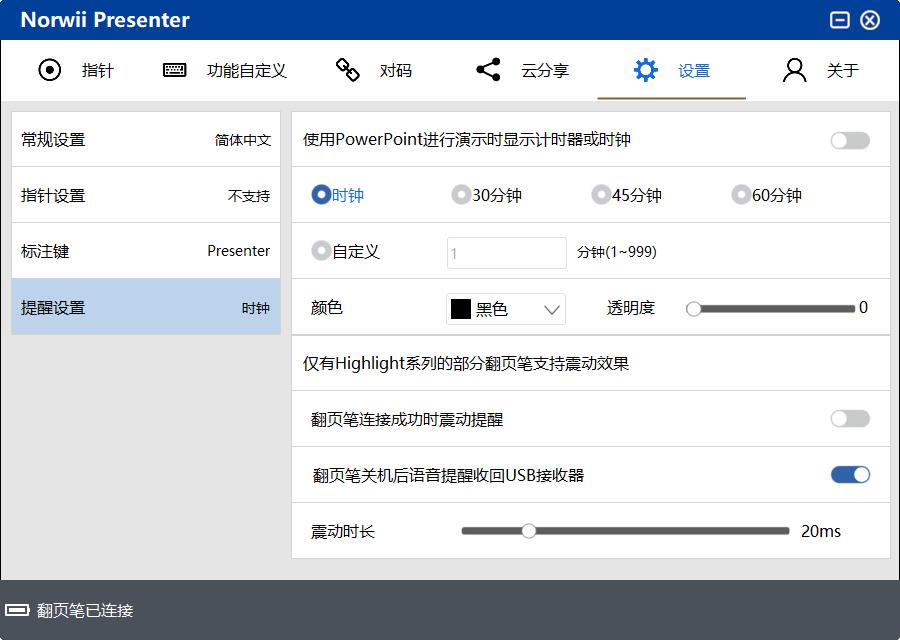Click the Presenter value for 标注键
Viewport: 900px width, 640px height.
click(238, 251)
